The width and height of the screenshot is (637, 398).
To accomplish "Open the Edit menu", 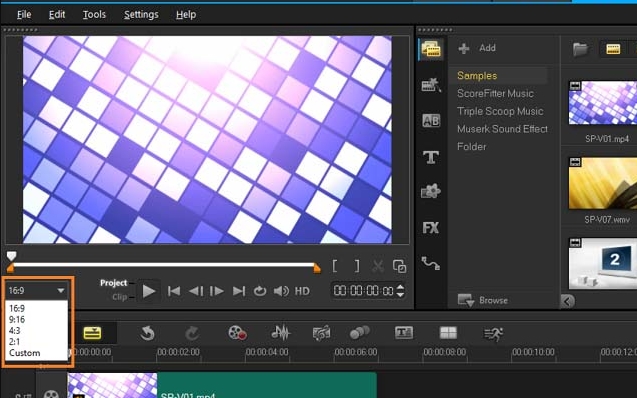I will coord(57,15).
